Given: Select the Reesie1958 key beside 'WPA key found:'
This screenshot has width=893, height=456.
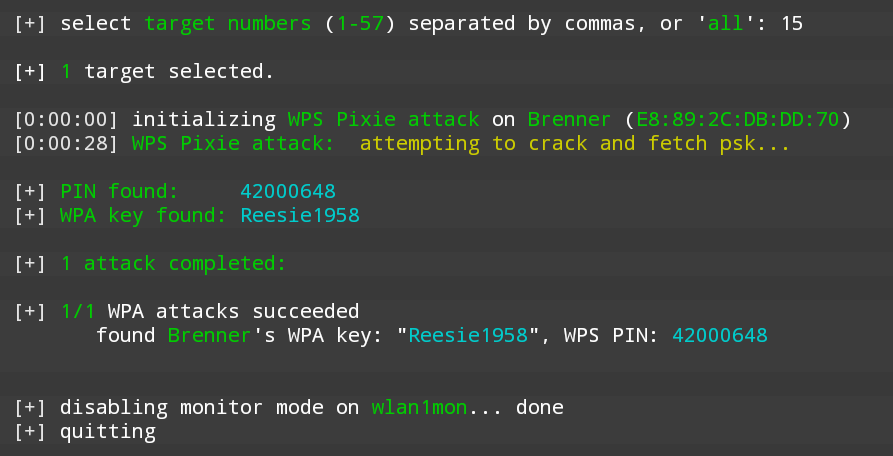Looking at the screenshot, I should [x=300, y=215].
